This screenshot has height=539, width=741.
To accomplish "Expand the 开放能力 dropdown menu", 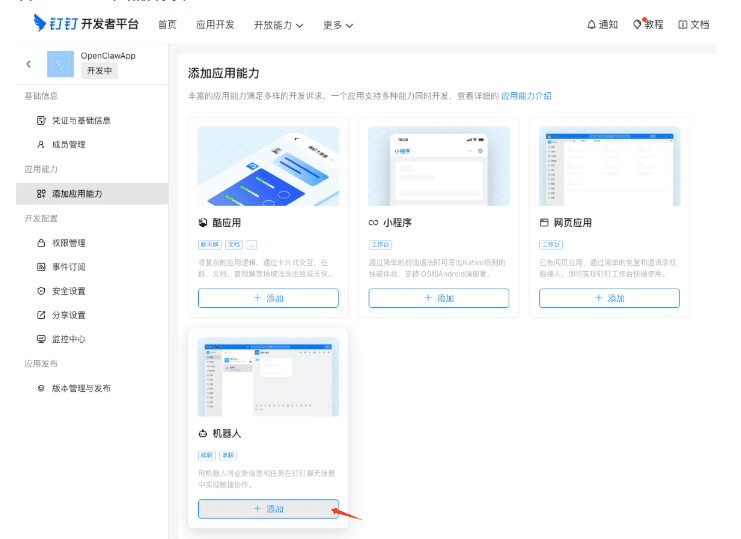I will 278,25.
